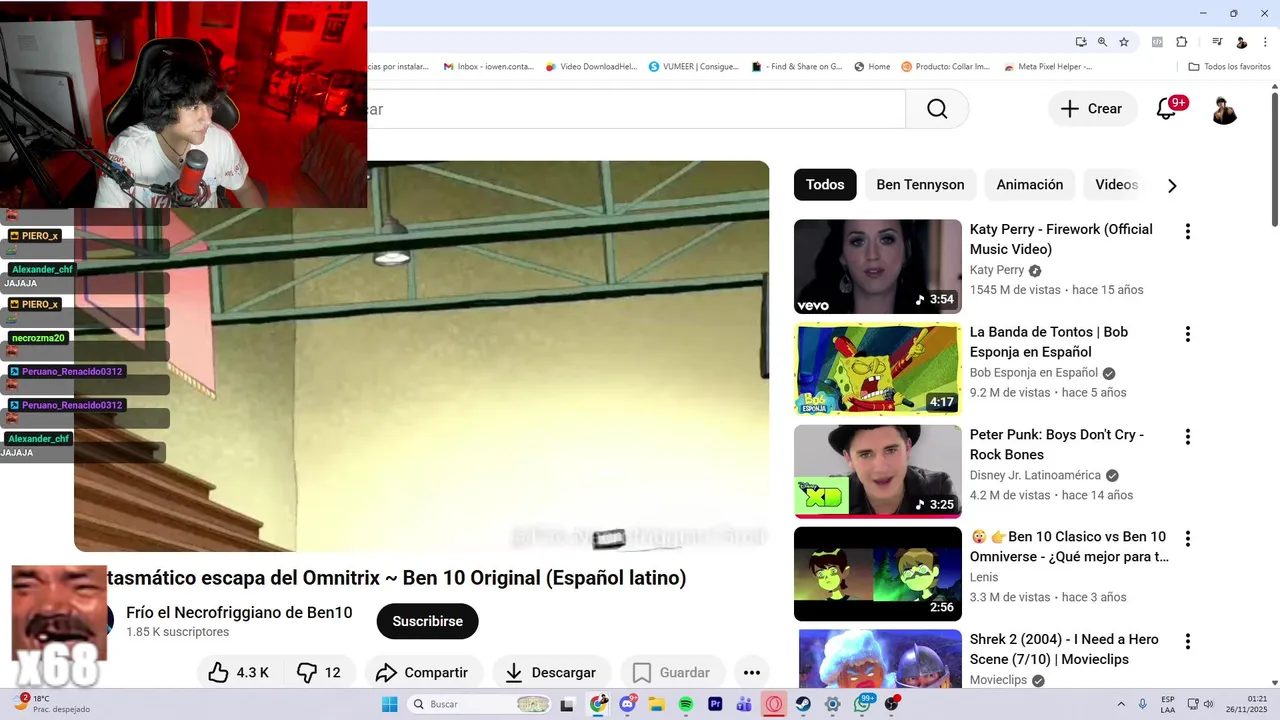Image resolution: width=1280 pixels, height=720 pixels.
Task: Open Windows Start menu
Action: pyautogui.click(x=390, y=704)
